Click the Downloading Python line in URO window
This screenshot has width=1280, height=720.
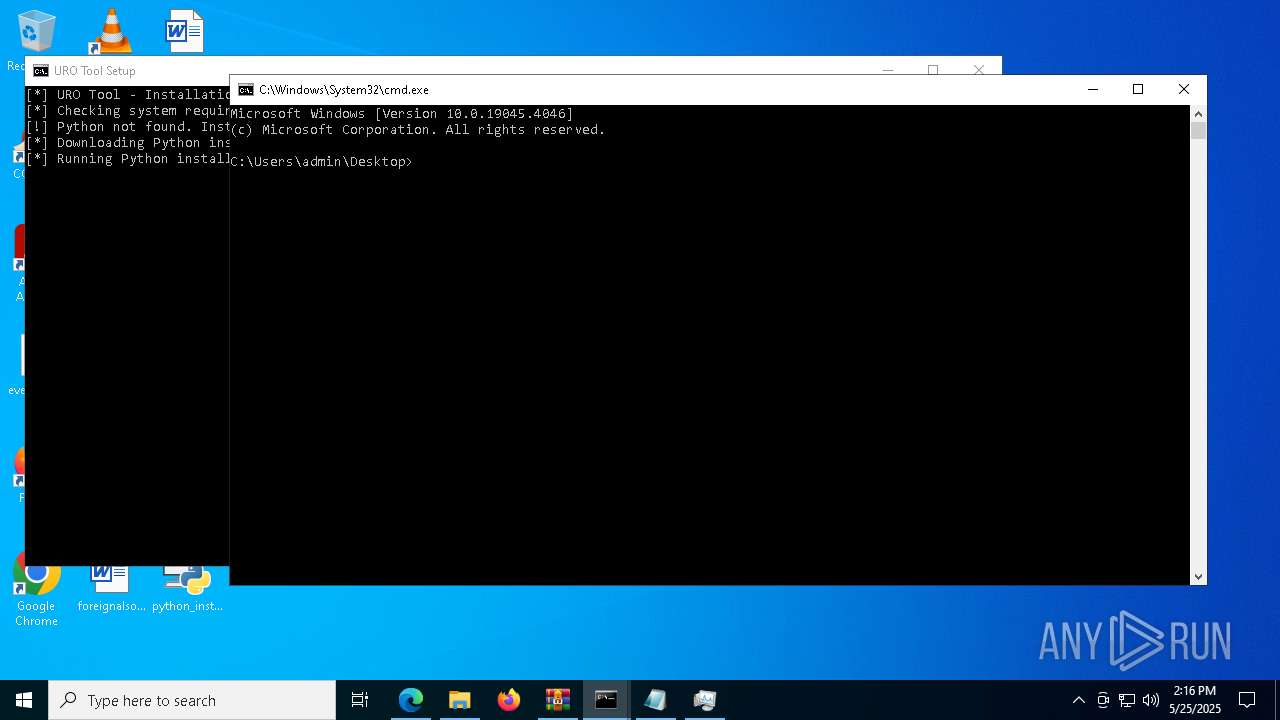[129, 143]
